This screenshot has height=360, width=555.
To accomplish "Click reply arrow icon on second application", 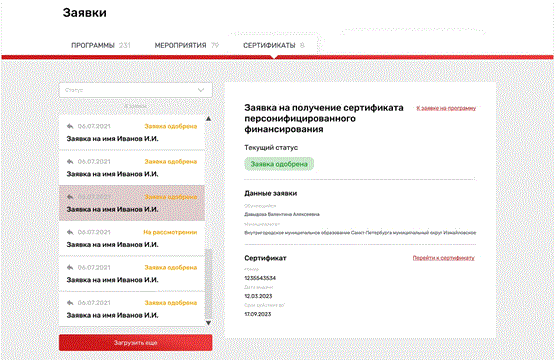I will pyautogui.click(x=70, y=162).
